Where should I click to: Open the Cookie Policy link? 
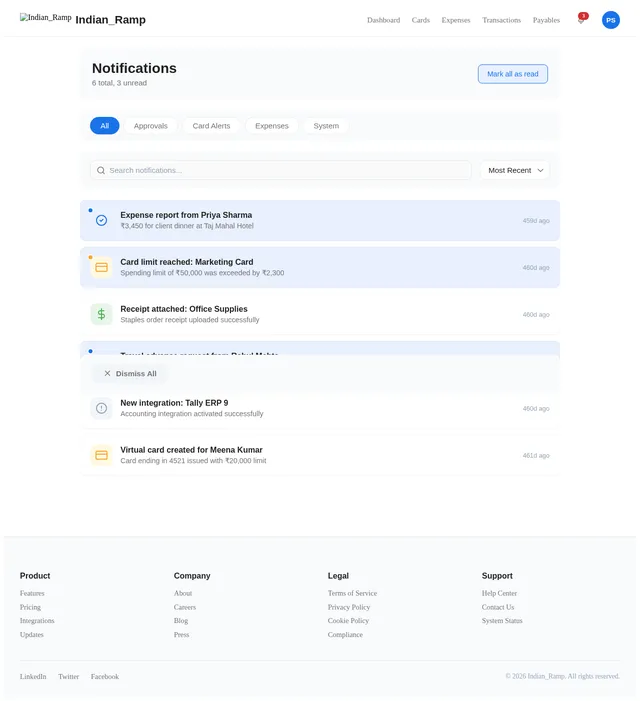coord(348,621)
